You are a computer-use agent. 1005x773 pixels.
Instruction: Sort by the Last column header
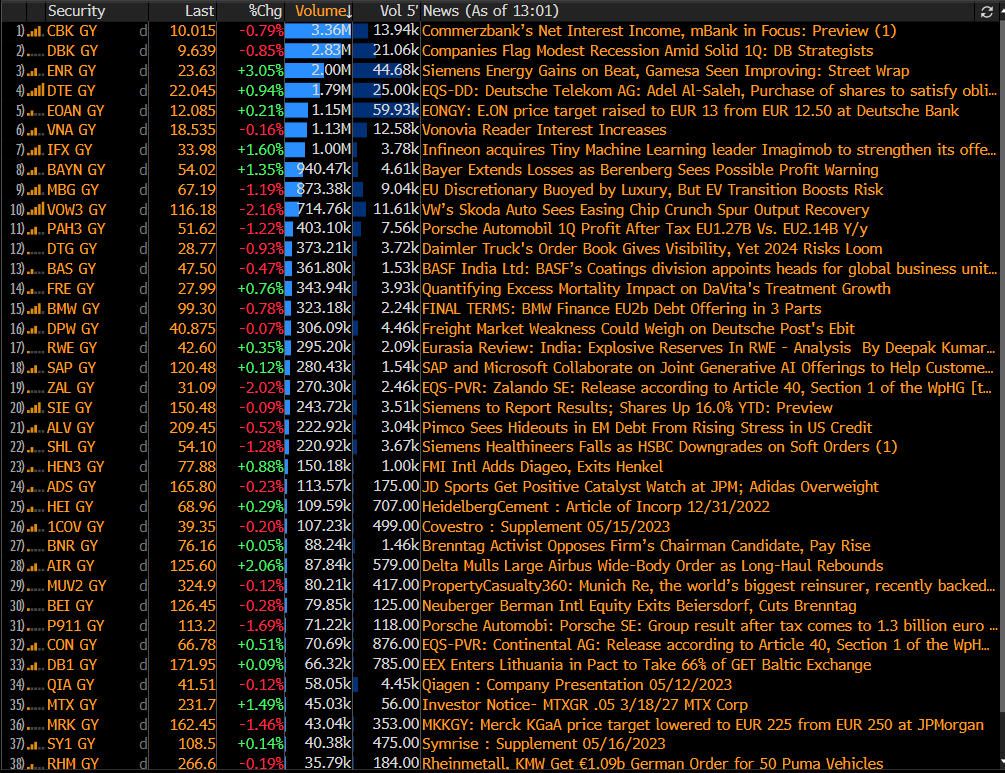[x=199, y=11]
